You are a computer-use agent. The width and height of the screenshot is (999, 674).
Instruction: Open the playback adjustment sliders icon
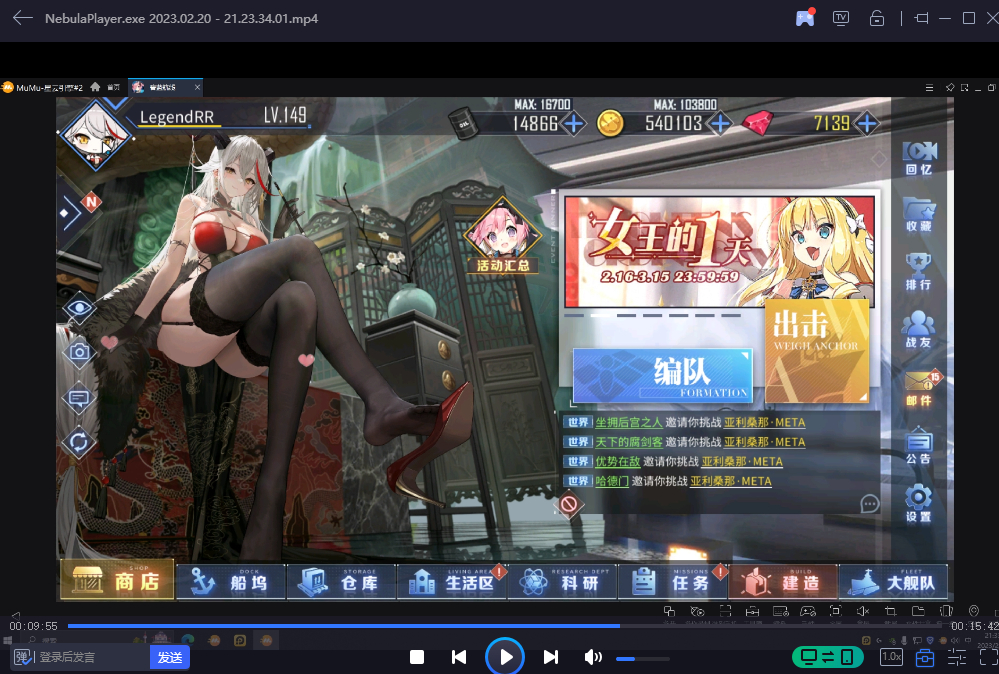957,657
